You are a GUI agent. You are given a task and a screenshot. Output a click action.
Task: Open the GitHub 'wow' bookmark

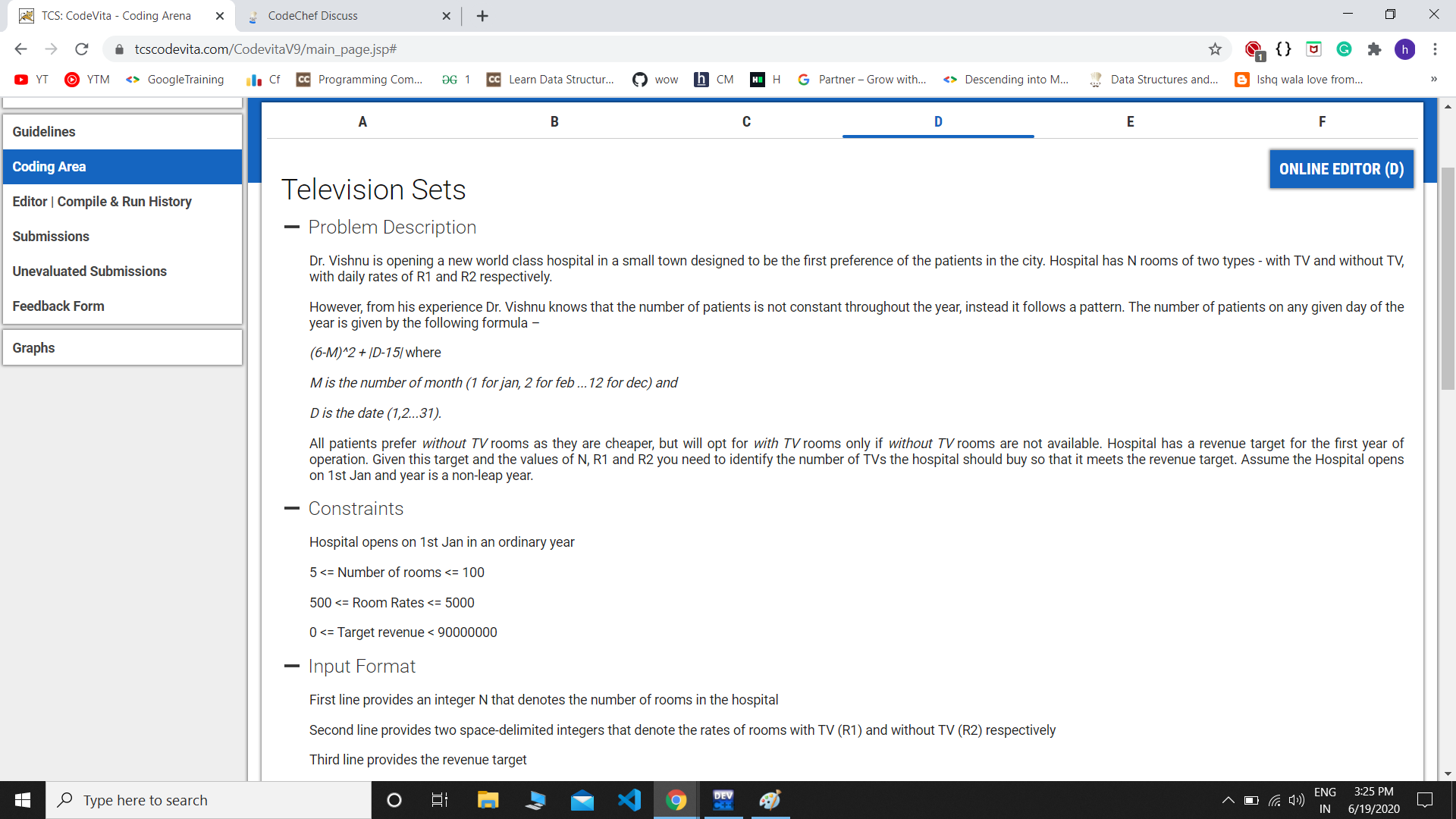(655, 80)
